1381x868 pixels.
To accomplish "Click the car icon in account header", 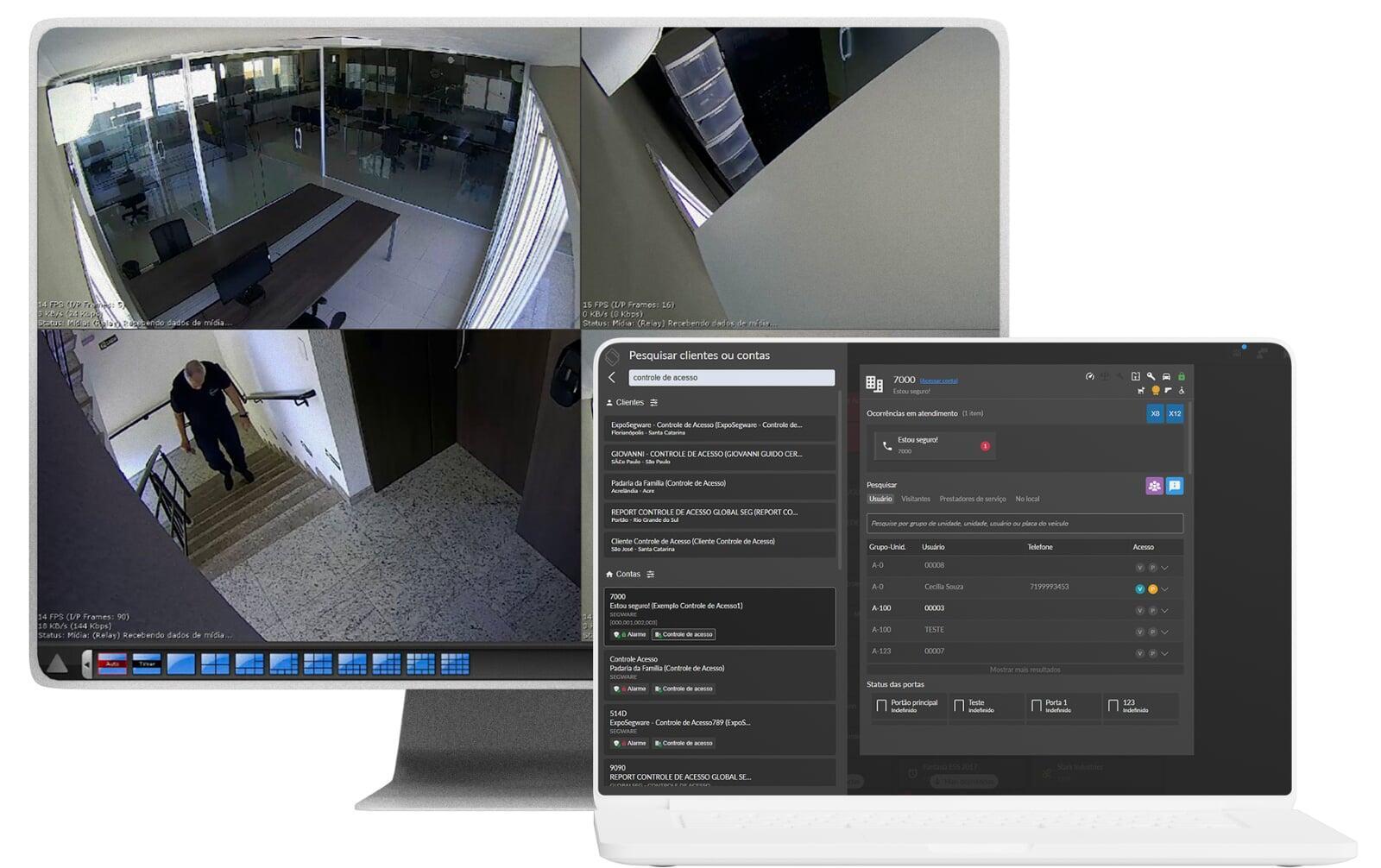I will [x=1166, y=376].
